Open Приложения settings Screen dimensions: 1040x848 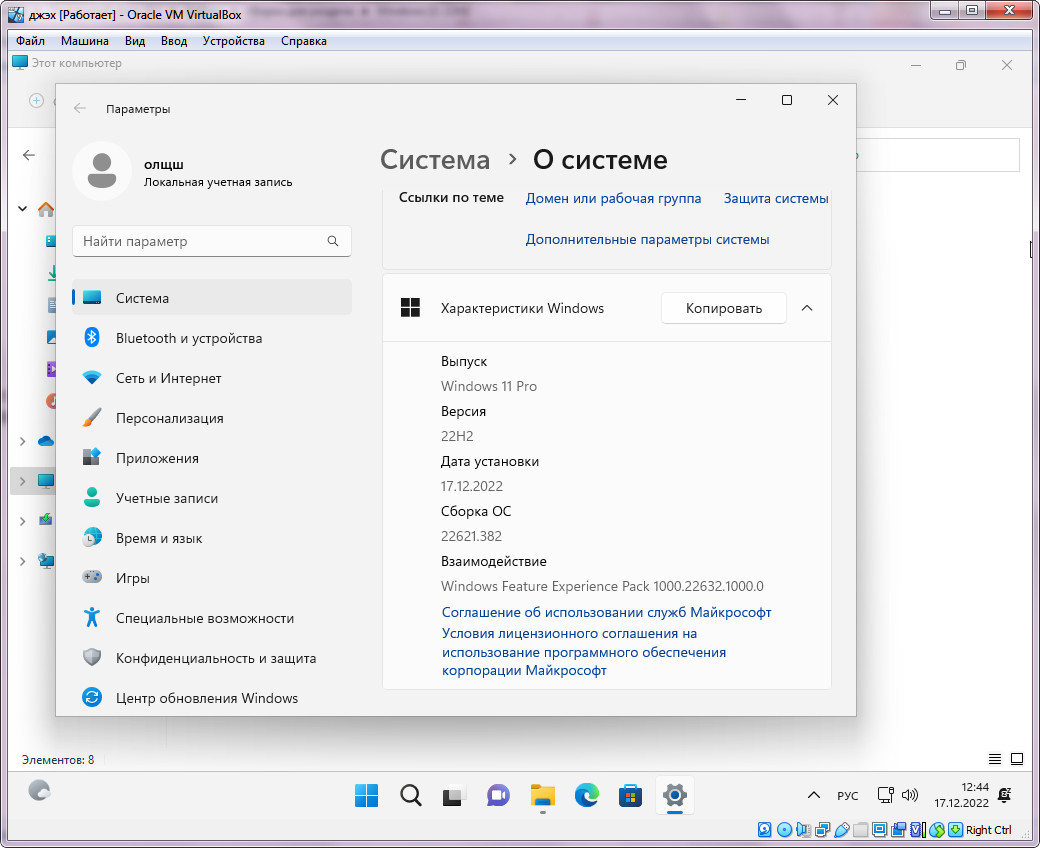coord(212,458)
